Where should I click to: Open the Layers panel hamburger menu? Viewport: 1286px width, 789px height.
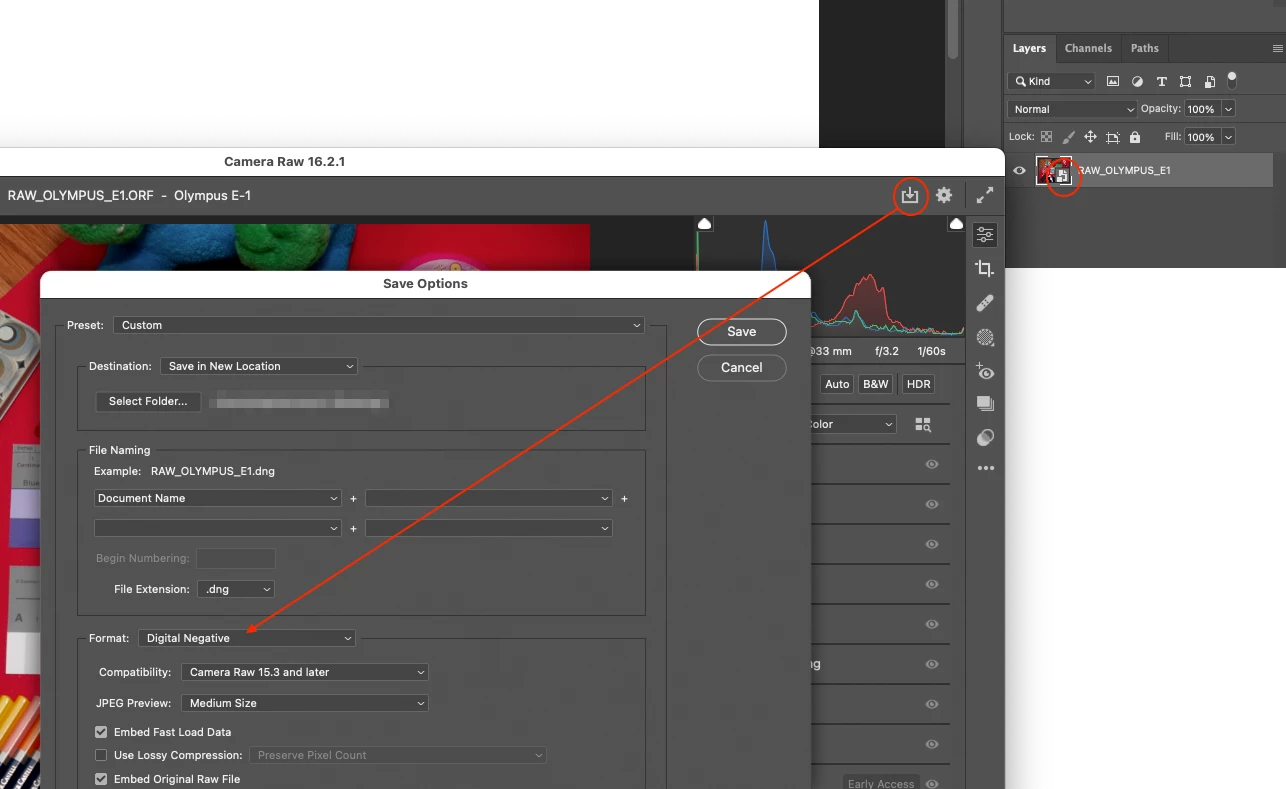coord(1277,48)
